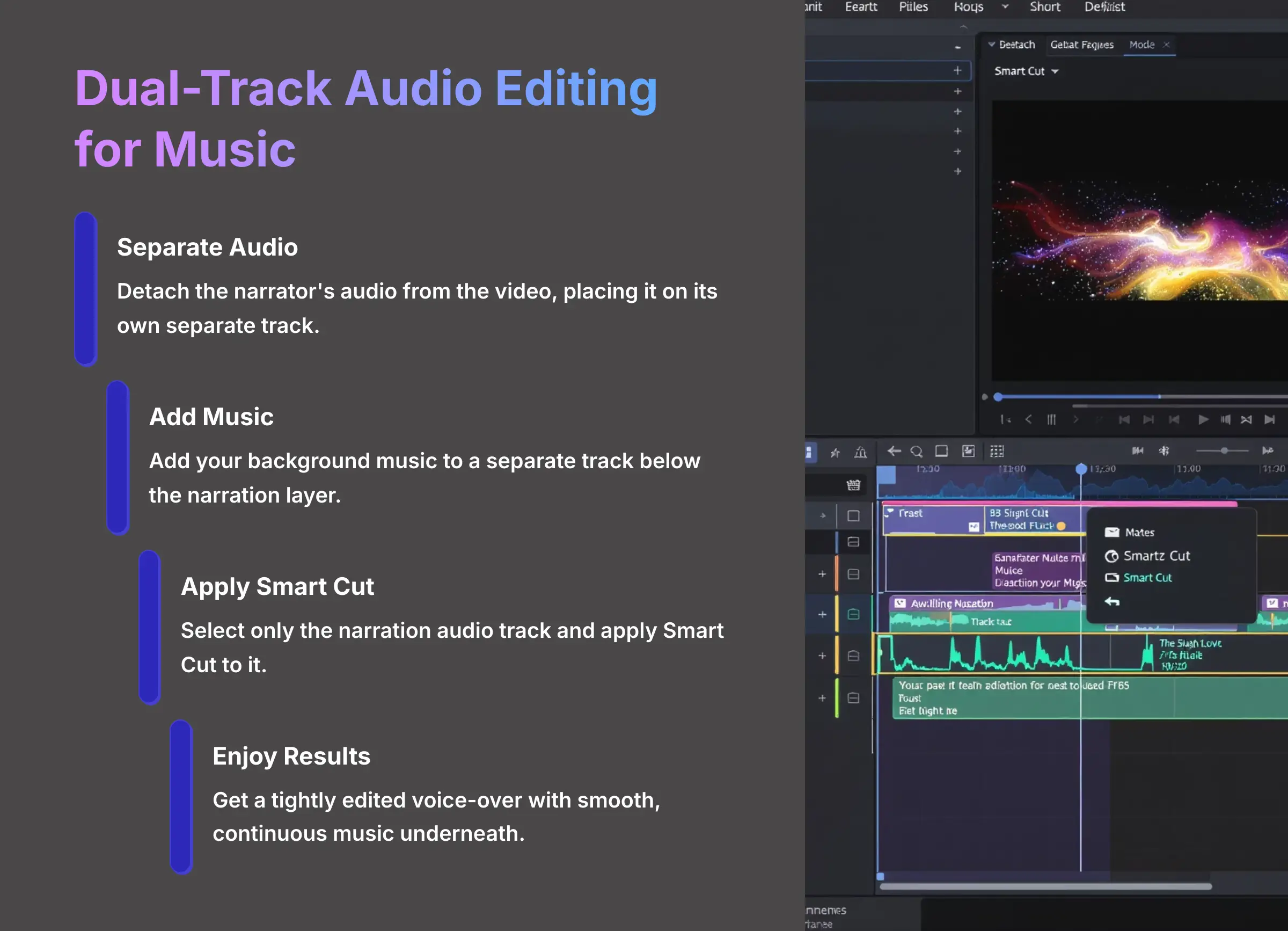Screen dimensions: 1288x931
Task: Toggle the grid icon in the timeline toolbar
Action: coord(997,451)
